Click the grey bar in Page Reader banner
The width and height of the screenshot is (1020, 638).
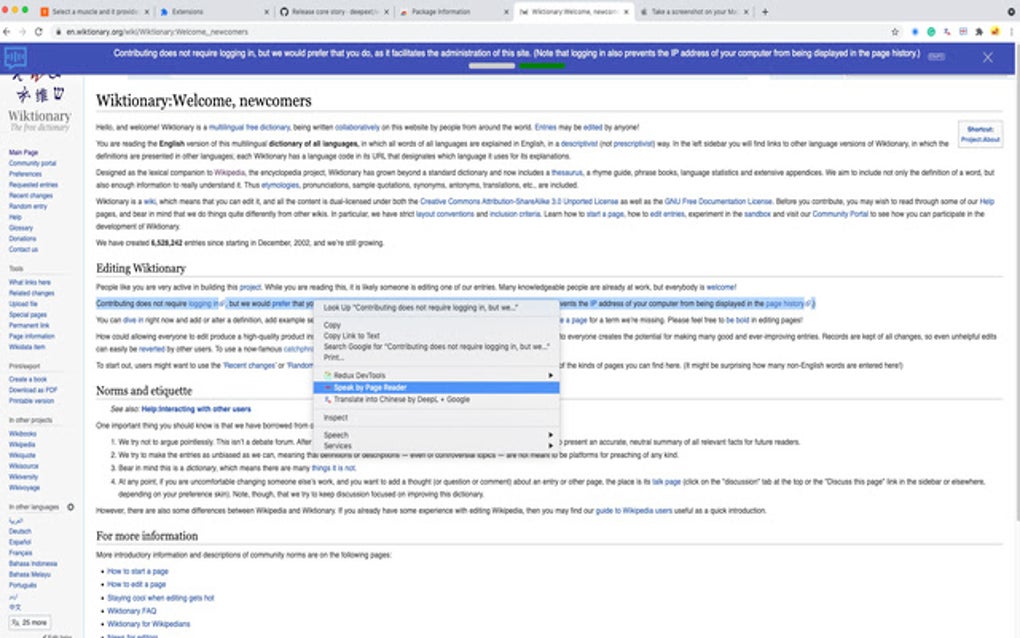492,66
